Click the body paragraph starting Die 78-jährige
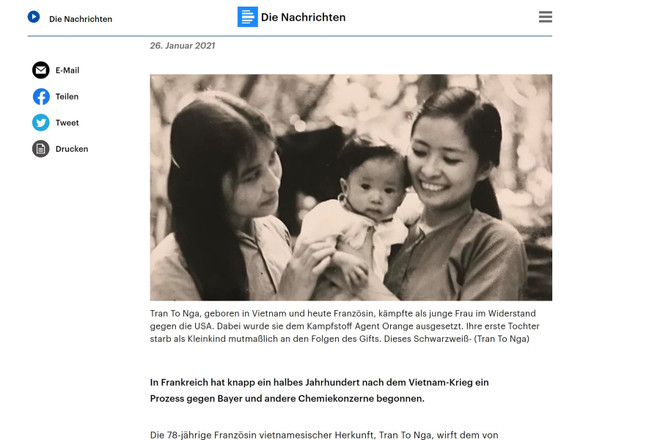This screenshot has height=440, width=660. click(x=324, y=435)
